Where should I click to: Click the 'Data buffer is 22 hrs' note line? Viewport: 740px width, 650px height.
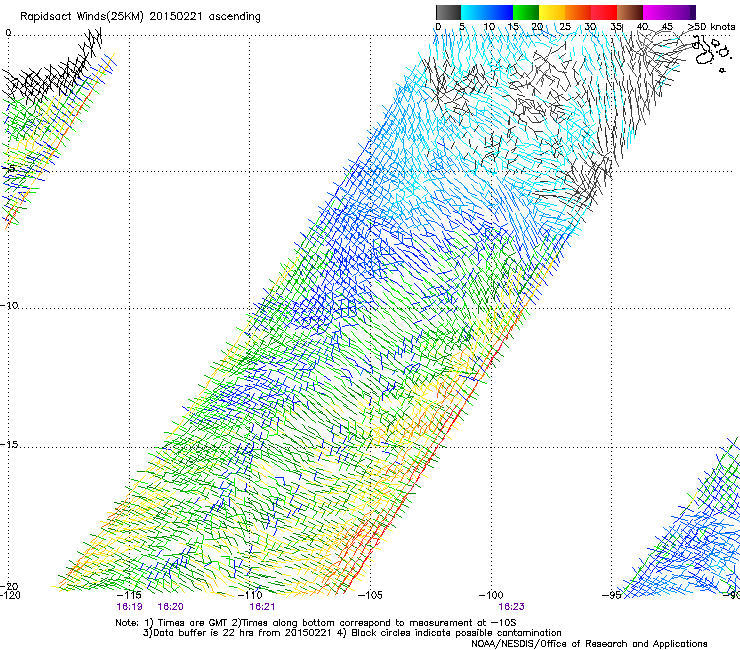click(x=352, y=633)
